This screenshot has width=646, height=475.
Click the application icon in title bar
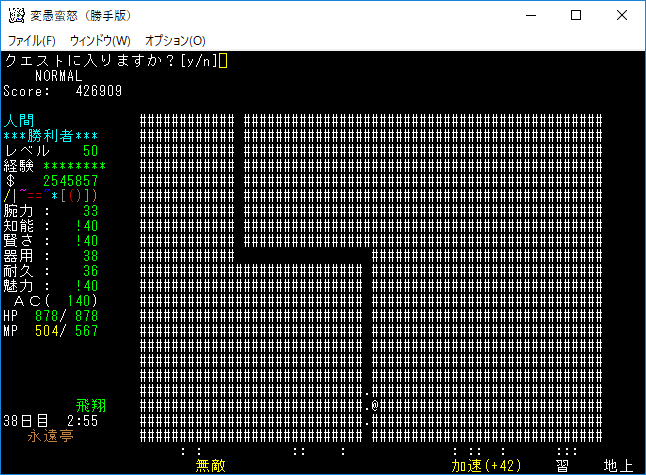pos(16,16)
